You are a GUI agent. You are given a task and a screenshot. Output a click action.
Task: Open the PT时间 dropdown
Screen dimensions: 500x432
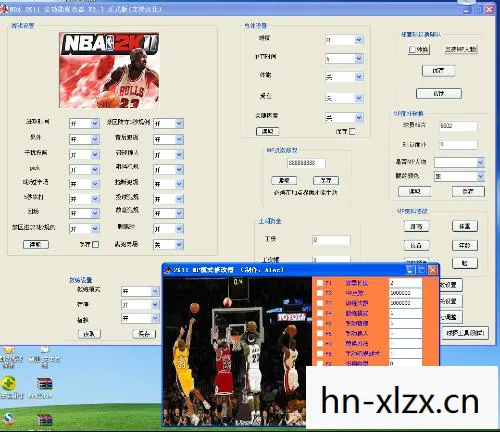(x=359, y=59)
